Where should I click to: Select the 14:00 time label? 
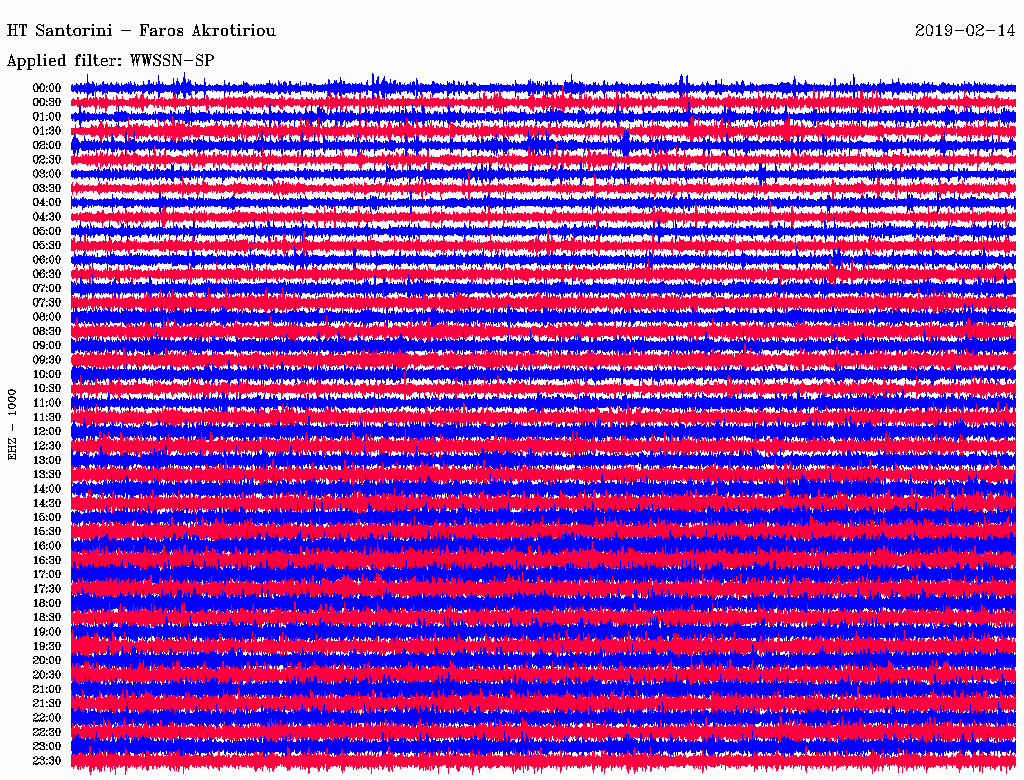47,489
